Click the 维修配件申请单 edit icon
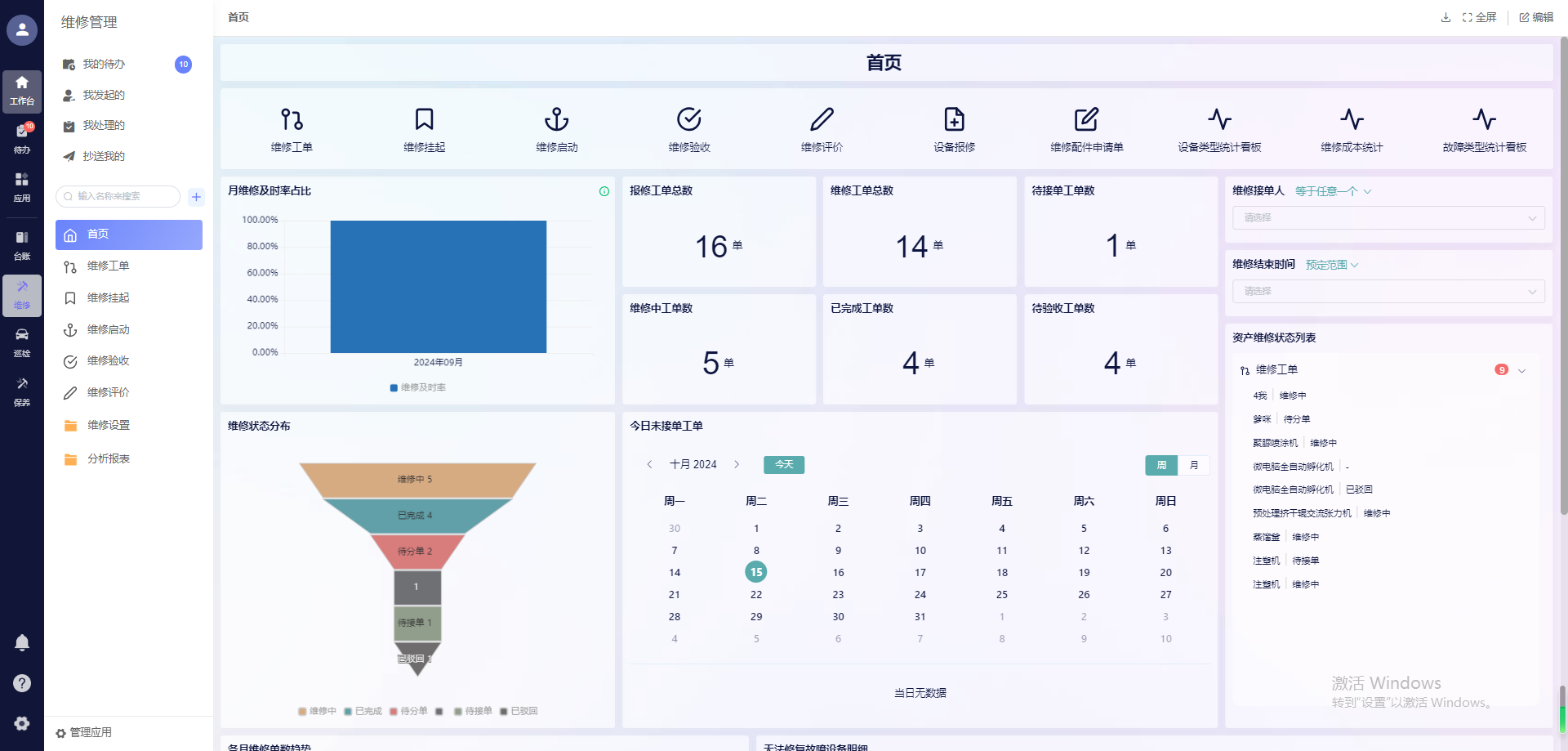1568x751 pixels. pyautogui.click(x=1086, y=120)
